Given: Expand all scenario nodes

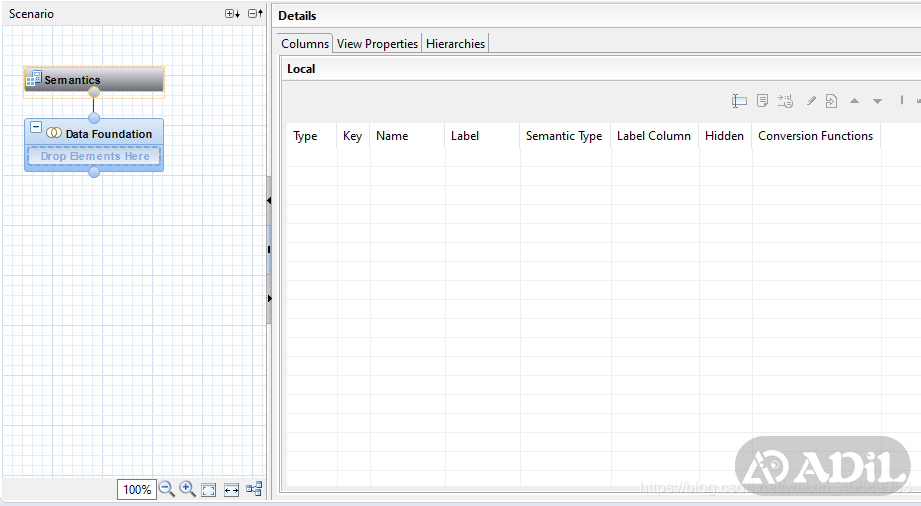Looking at the screenshot, I should point(232,14).
